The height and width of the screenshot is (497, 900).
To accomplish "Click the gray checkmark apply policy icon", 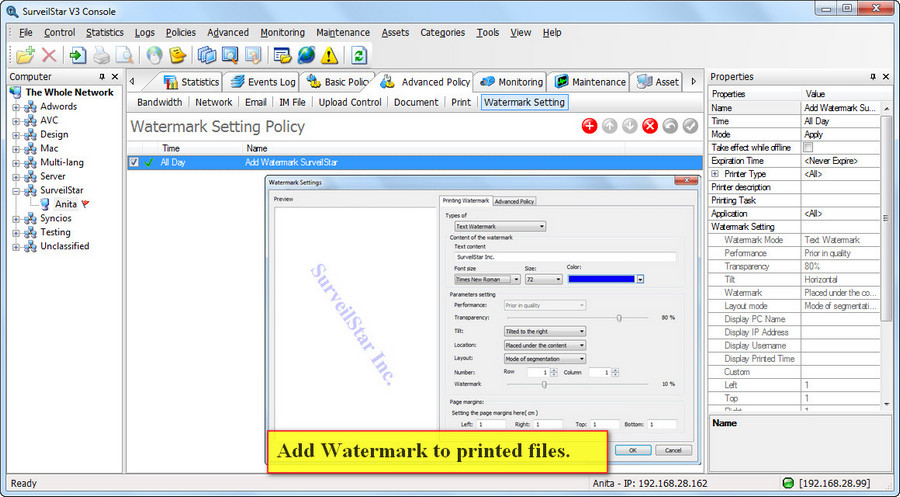I will click(x=690, y=126).
